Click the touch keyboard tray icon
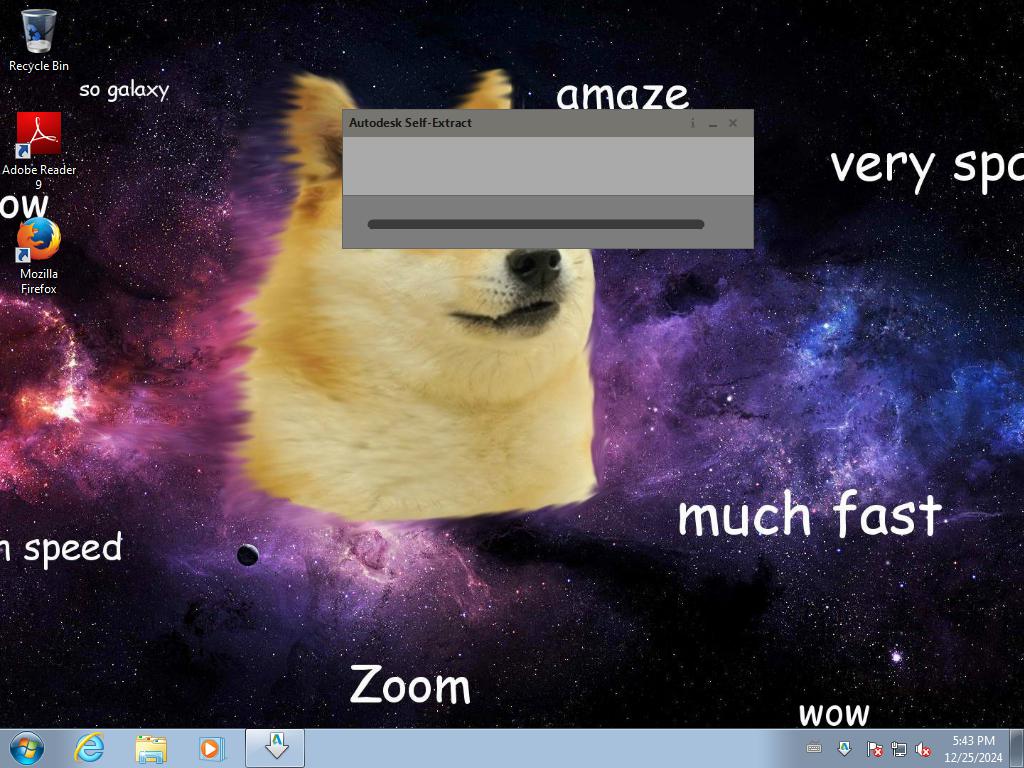This screenshot has height=768, width=1024. (814, 748)
